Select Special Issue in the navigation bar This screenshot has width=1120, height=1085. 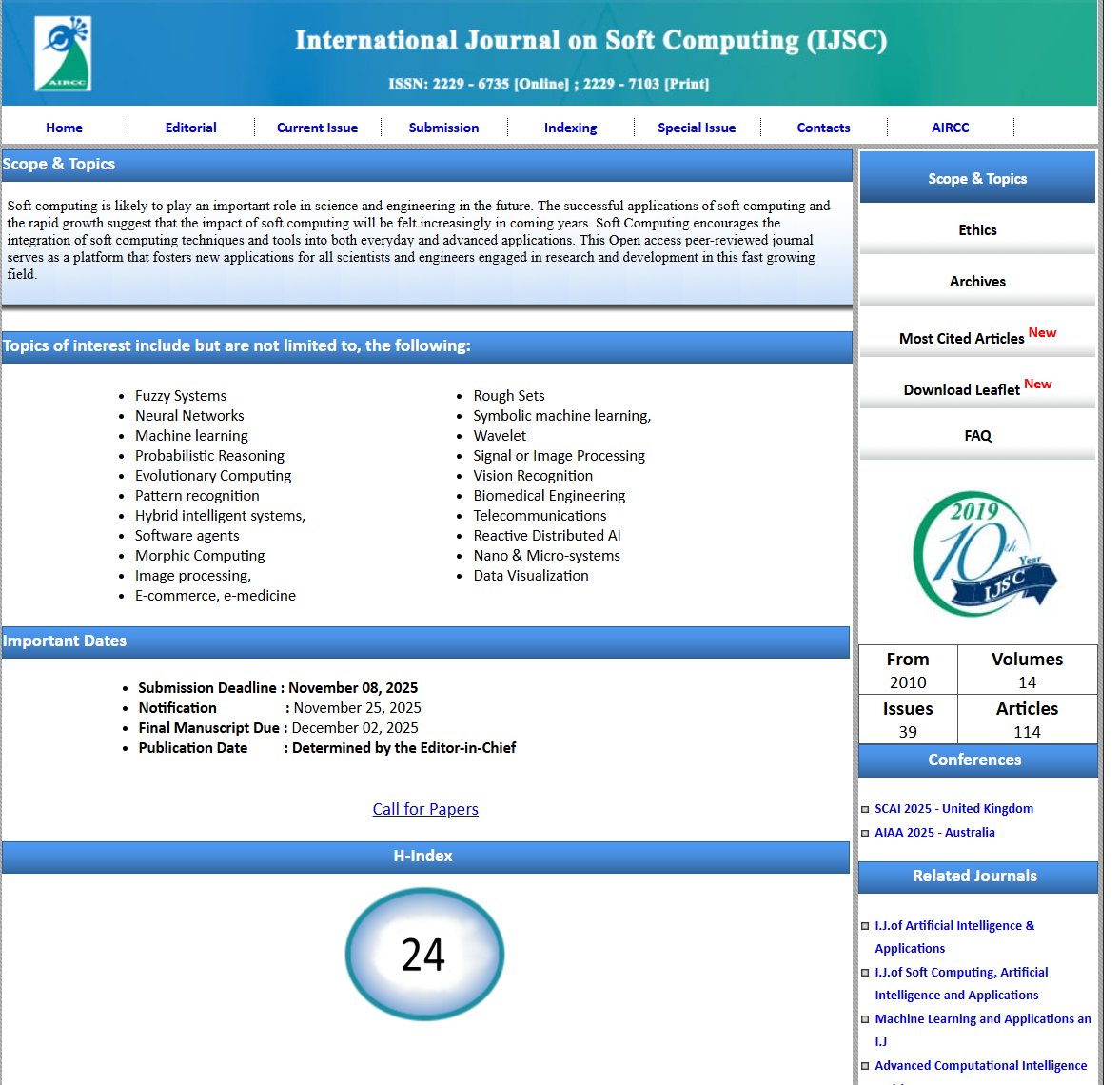[x=697, y=128]
